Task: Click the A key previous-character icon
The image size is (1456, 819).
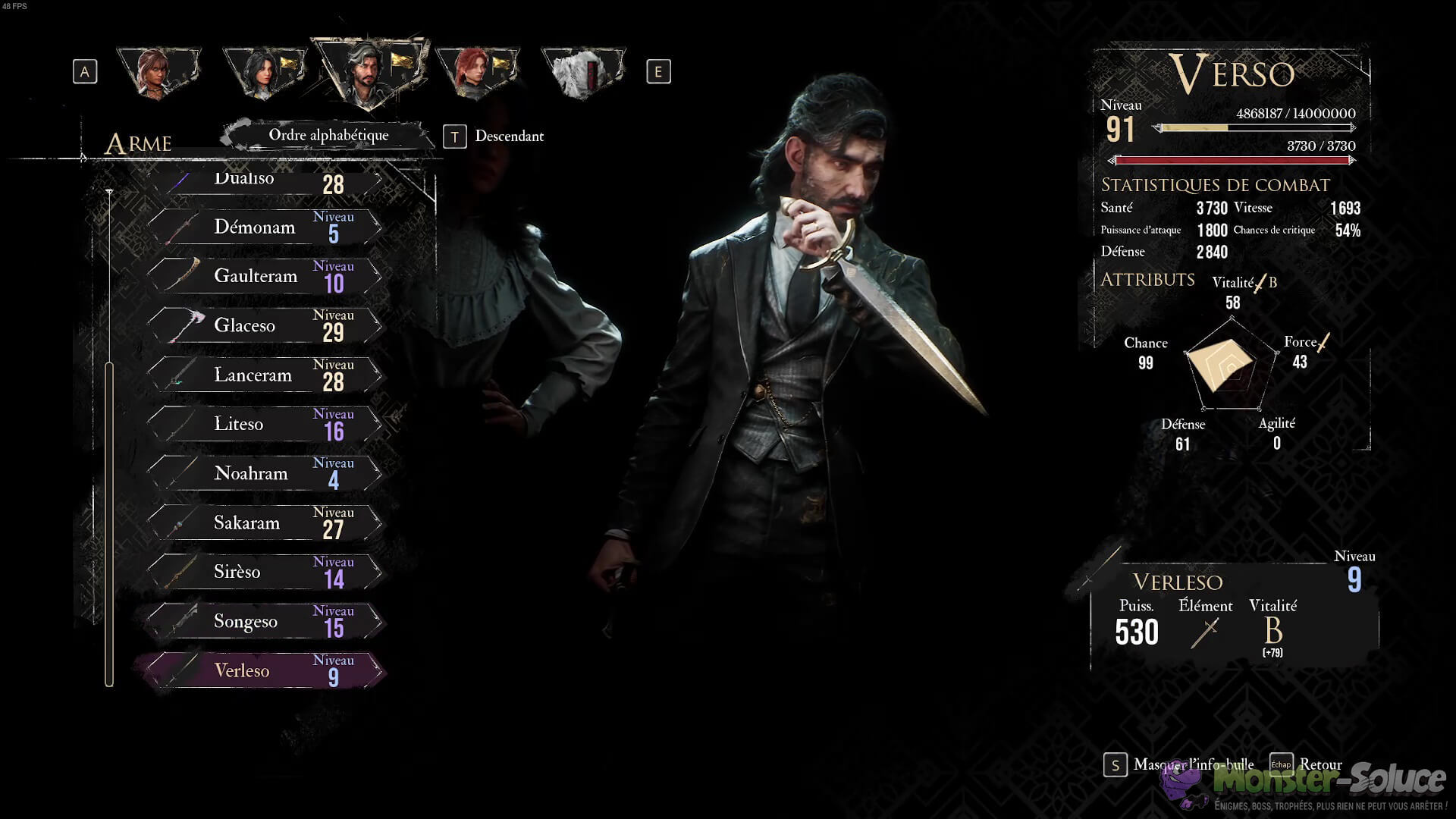Action: pos(85,72)
